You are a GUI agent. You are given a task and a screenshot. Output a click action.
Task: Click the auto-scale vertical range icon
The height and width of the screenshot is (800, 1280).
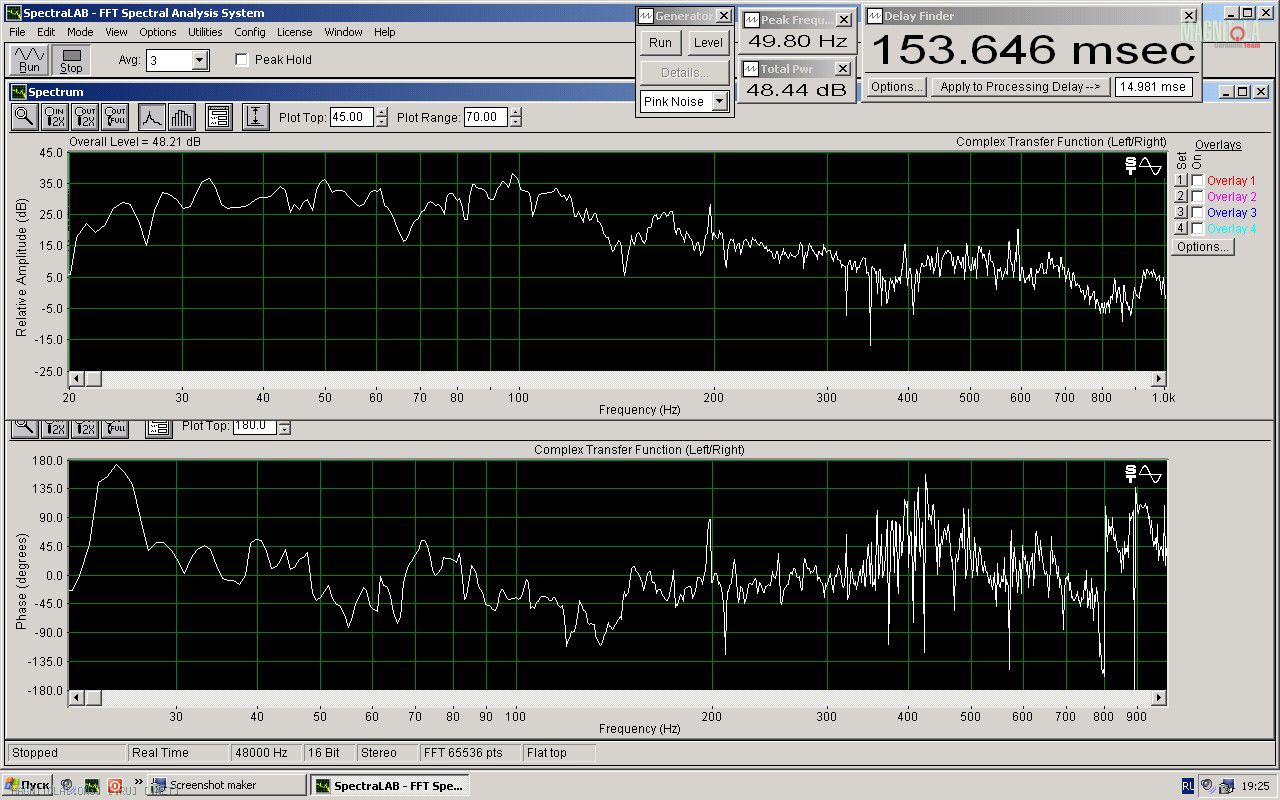point(255,117)
